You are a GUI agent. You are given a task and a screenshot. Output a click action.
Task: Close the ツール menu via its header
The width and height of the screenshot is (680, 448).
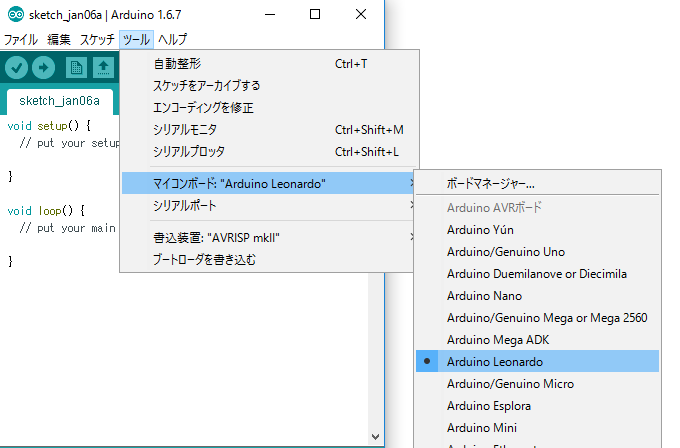(136, 39)
